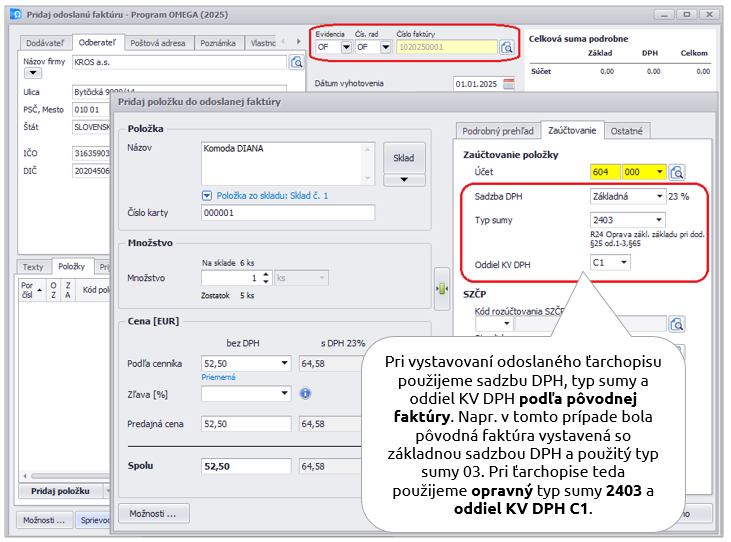Click the Možnosti button in item dialog
Screen dimensions: 731x542
pos(154,514)
